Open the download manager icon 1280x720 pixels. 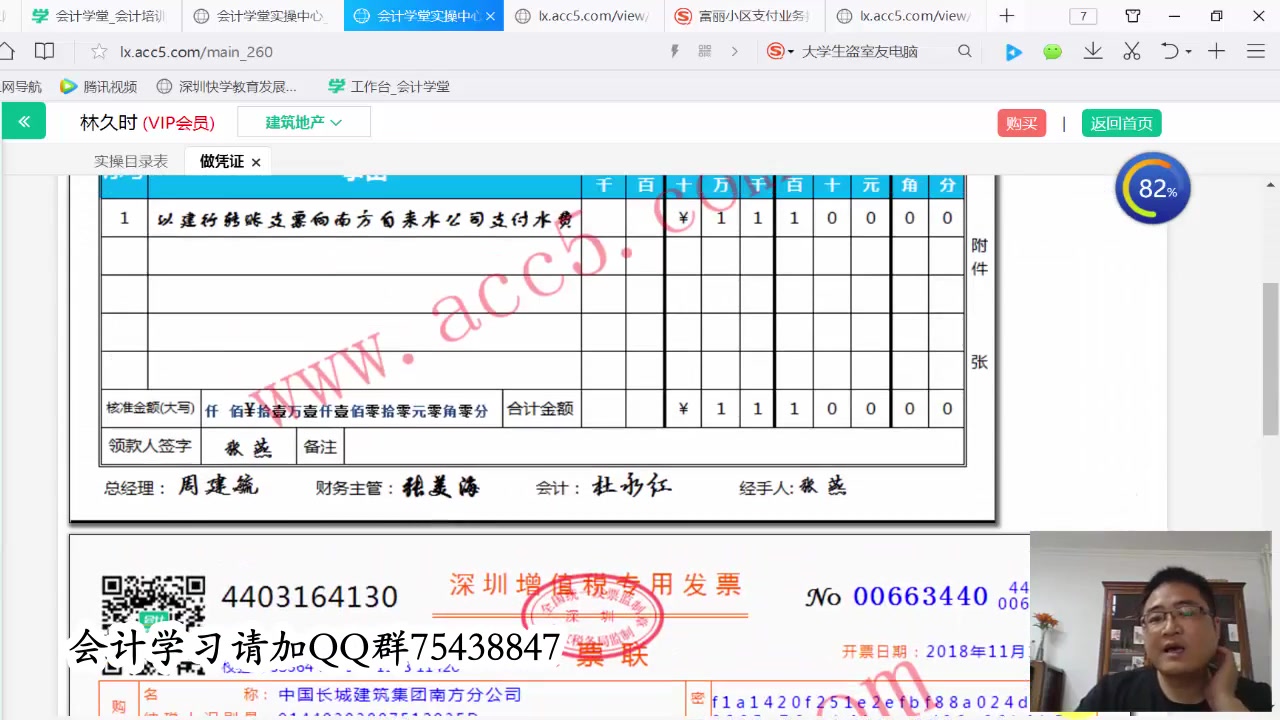point(1092,52)
